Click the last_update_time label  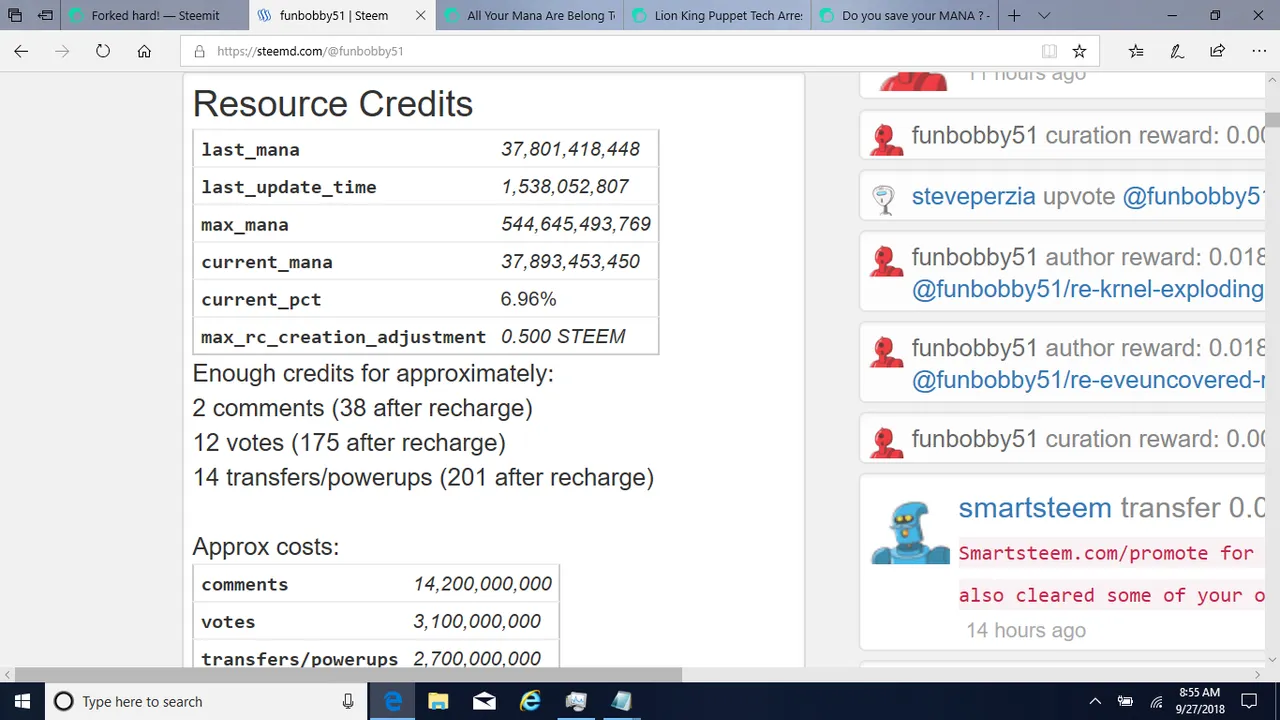coord(289,187)
